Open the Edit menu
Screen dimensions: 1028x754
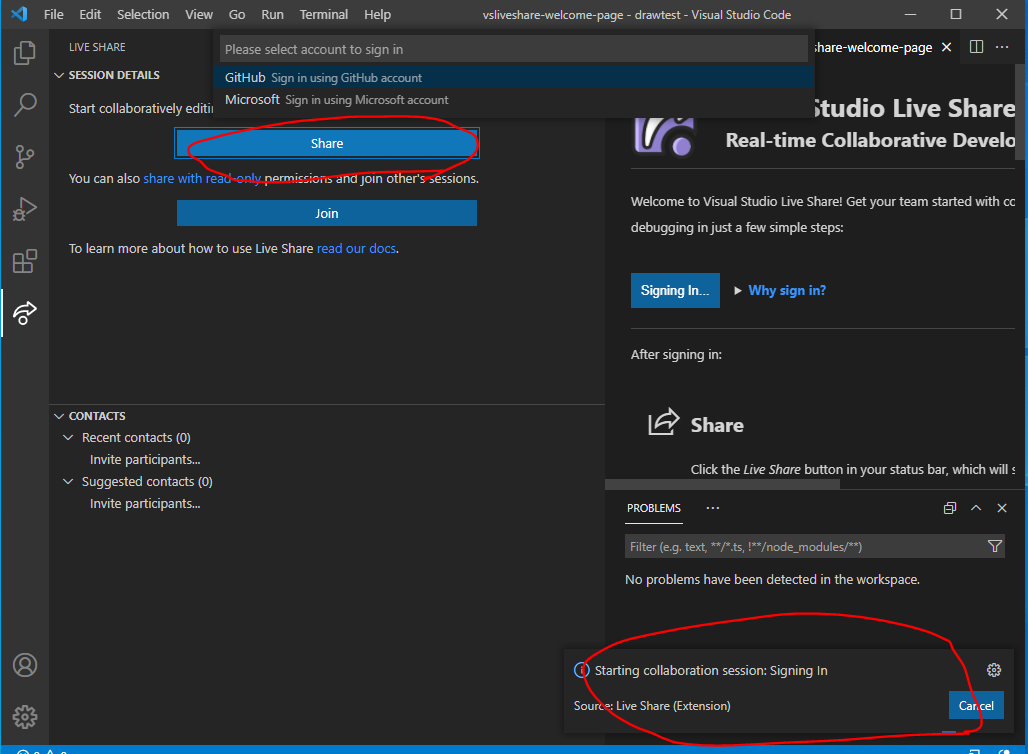(x=90, y=14)
